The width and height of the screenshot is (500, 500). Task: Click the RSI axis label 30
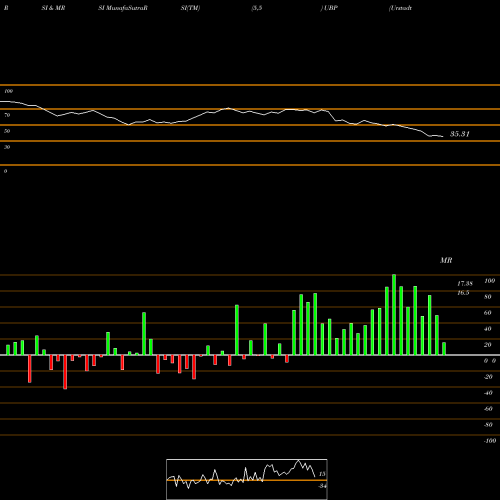pyautogui.click(x=7, y=147)
